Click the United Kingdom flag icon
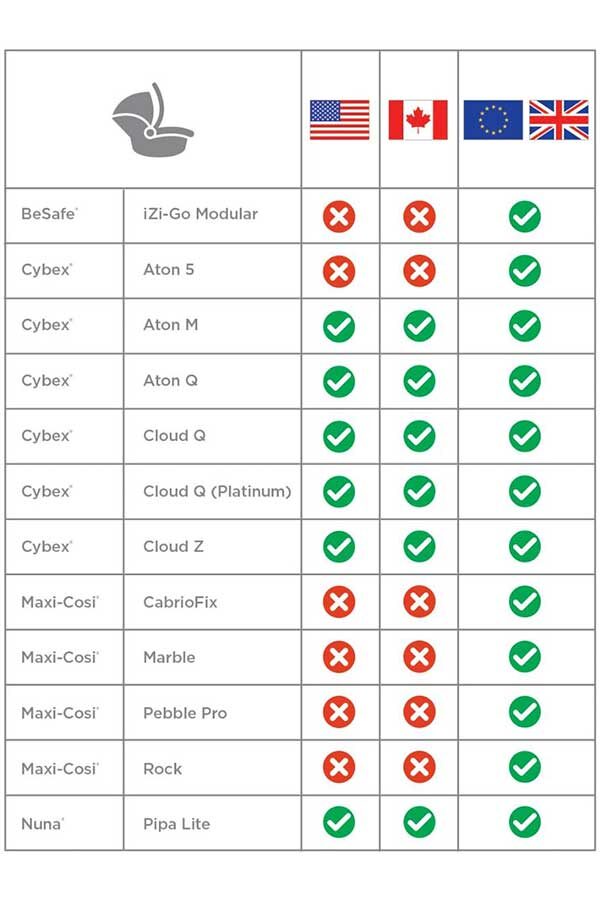This screenshot has height=900, width=600. point(558,120)
